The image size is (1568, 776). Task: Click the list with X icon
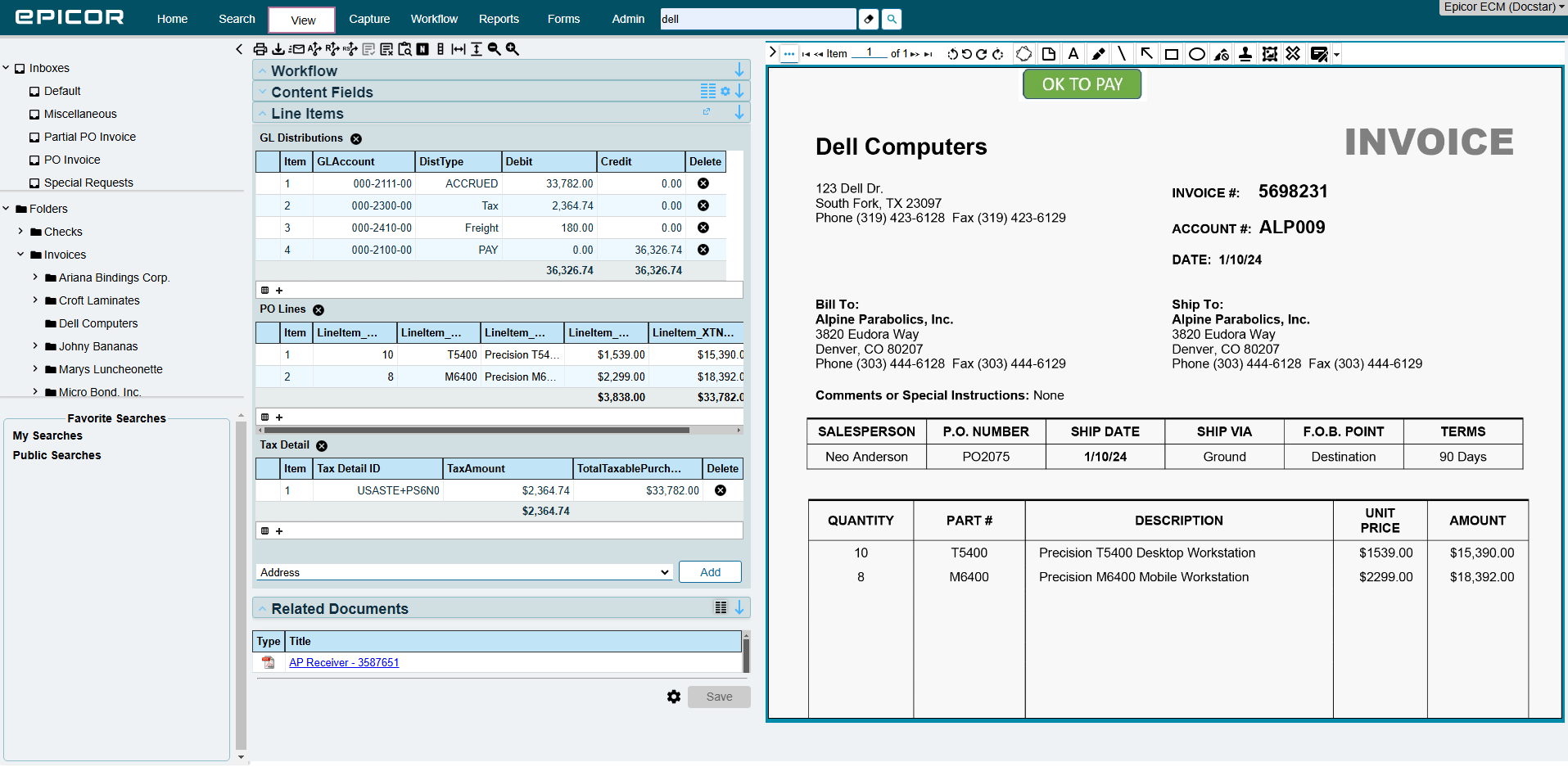point(386,49)
